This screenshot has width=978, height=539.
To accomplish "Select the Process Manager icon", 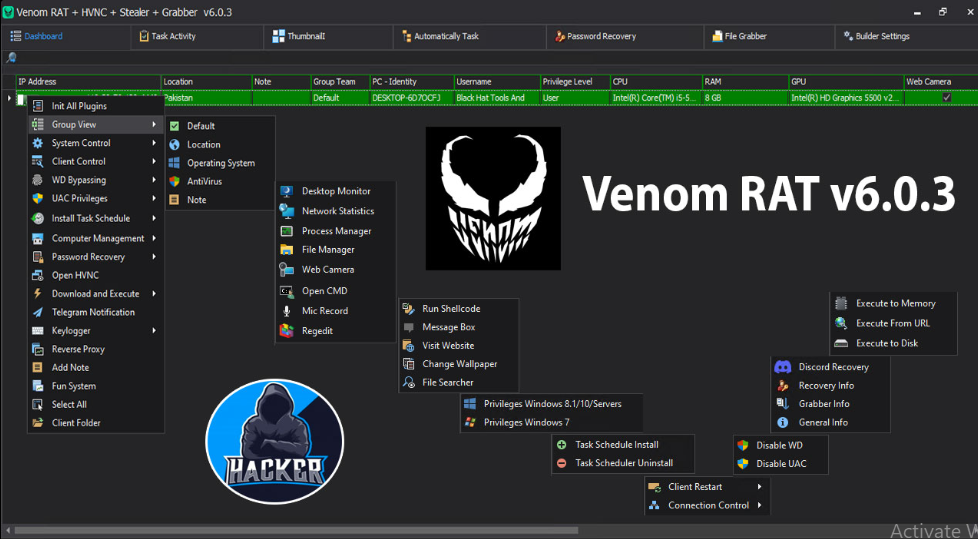I will pyautogui.click(x=285, y=231).
